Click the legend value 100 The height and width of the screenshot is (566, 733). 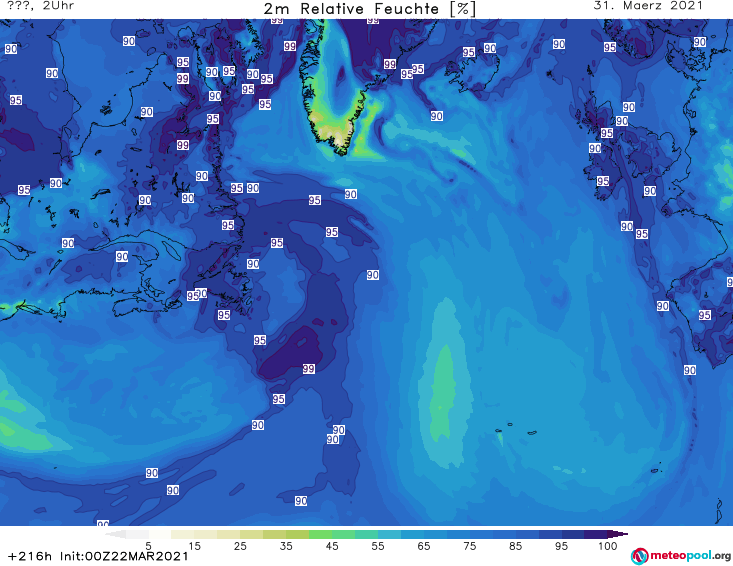tap(607, 545)
